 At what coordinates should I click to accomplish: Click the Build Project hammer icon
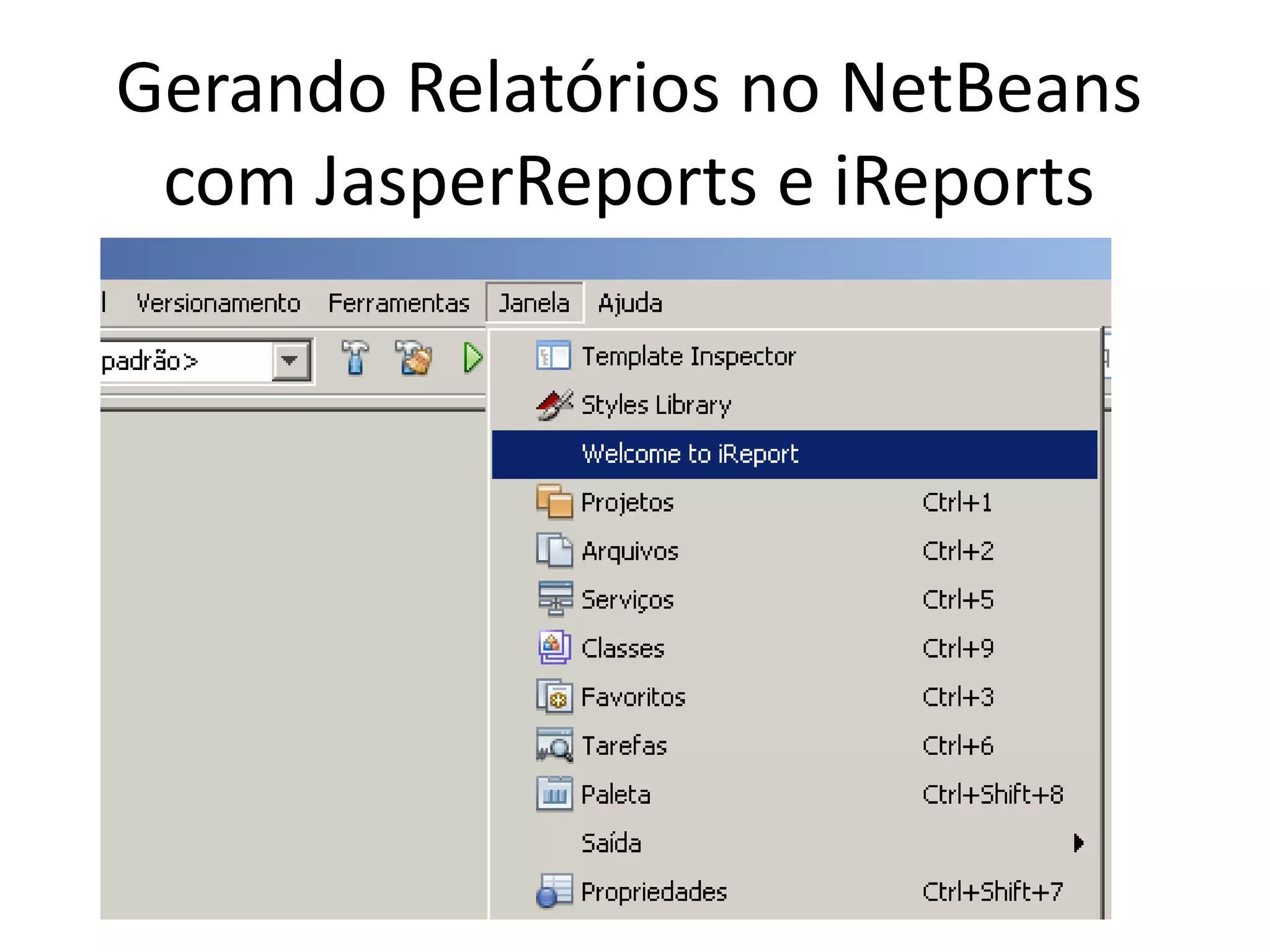coord(355,358)
